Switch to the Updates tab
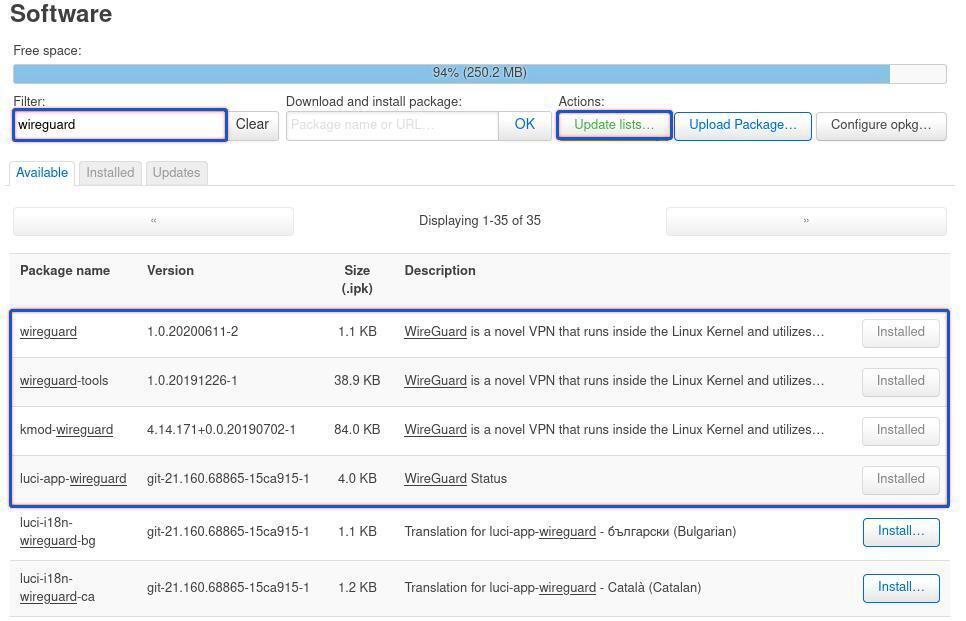The image size is (966, 621). pyautogui.click(x=176, y=173)
